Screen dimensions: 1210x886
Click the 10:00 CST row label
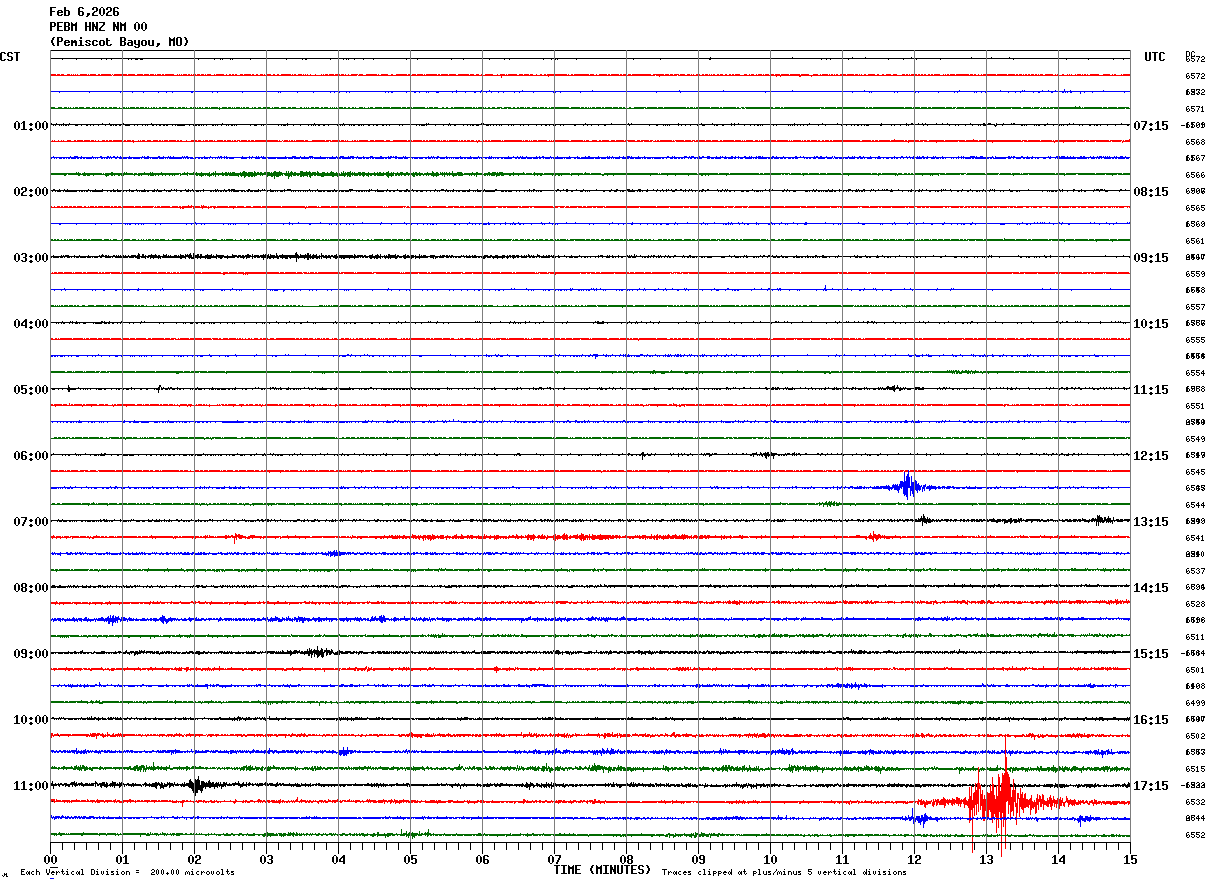(31, 720)
